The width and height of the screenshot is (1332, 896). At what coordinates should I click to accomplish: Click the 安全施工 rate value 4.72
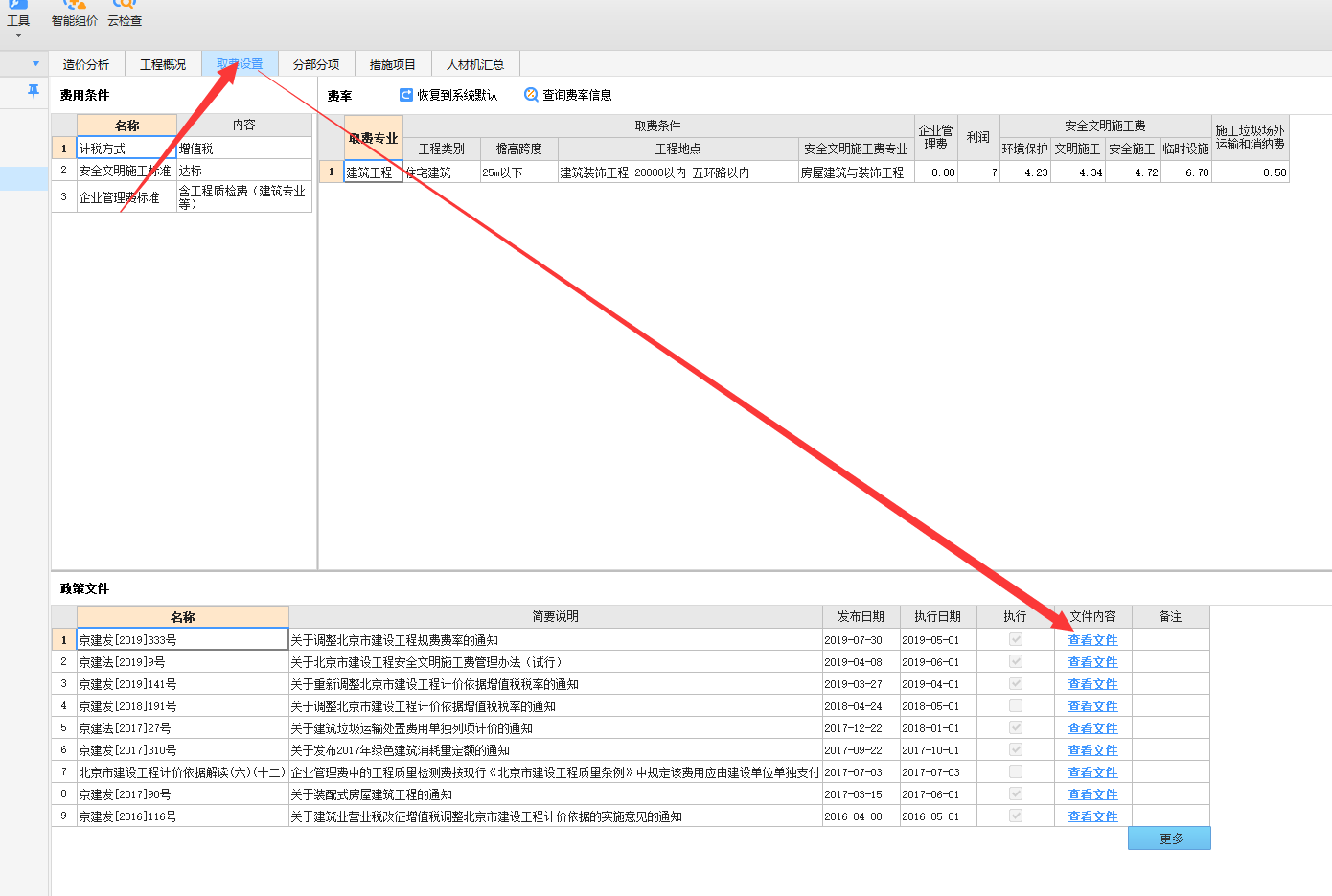tap(1134, 172)
